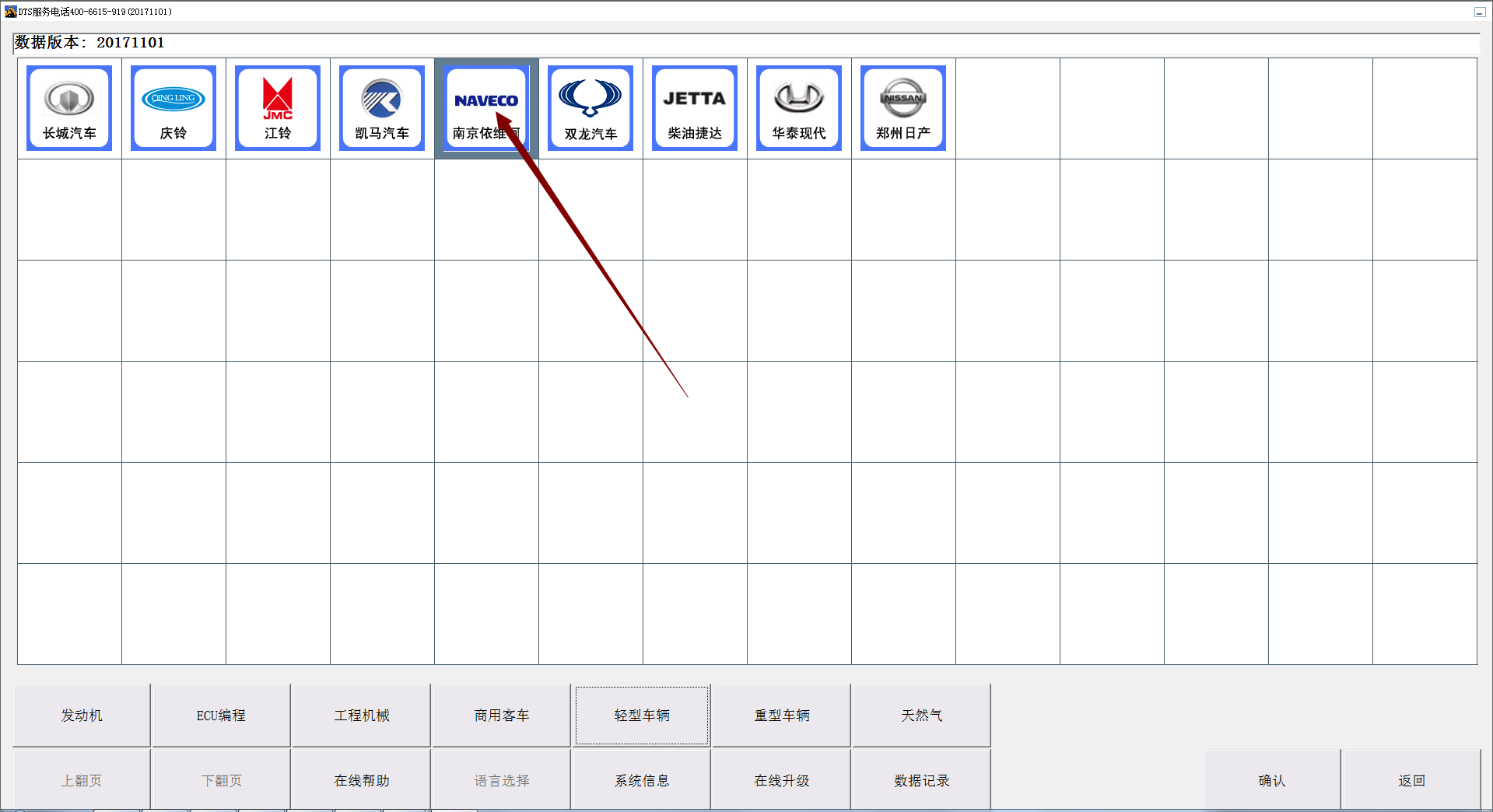
Task: Click the 上翻页 page-up button
Action: [82, 780]
